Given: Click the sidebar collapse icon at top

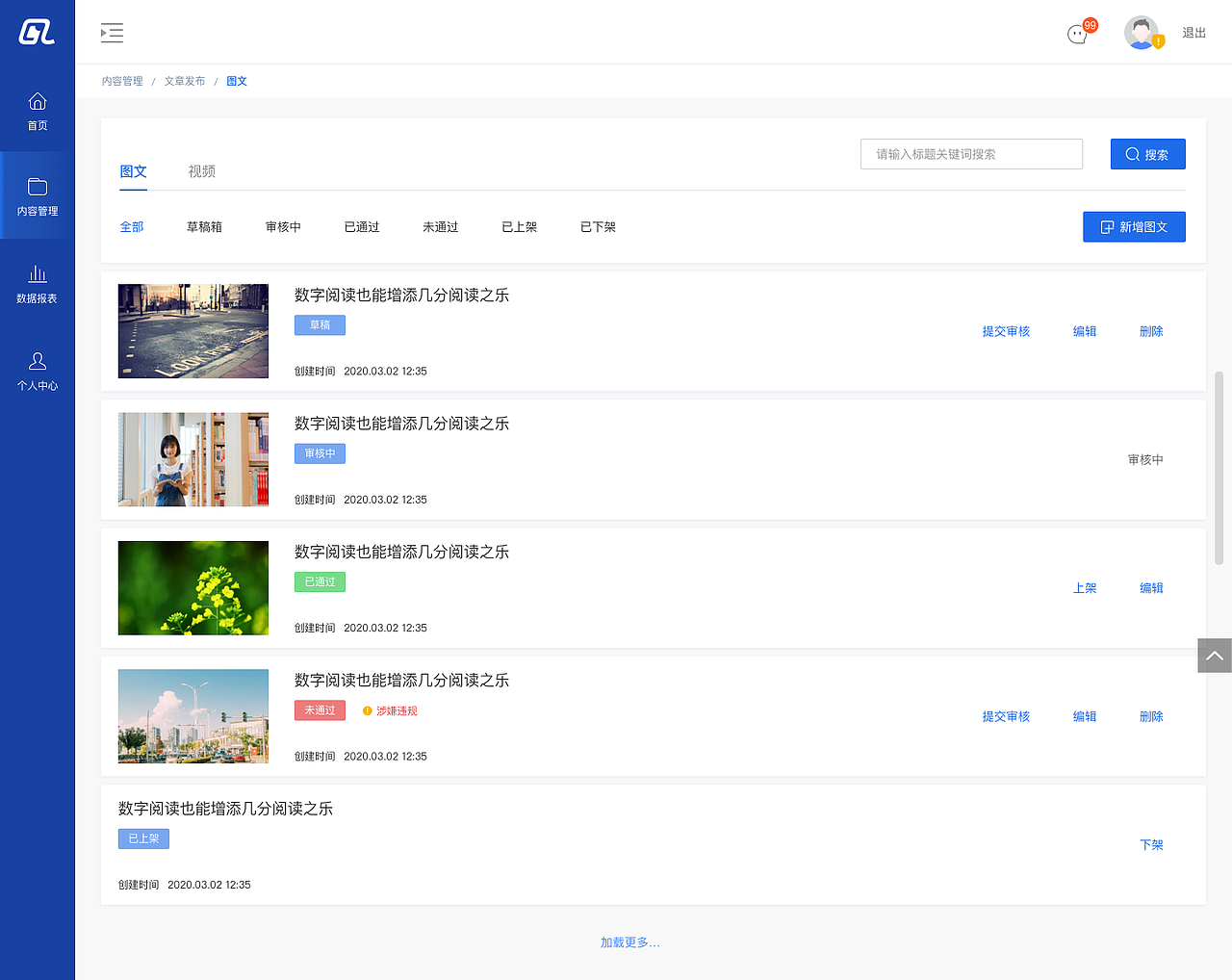Looking at the screenshot, I should coord(112,32).
